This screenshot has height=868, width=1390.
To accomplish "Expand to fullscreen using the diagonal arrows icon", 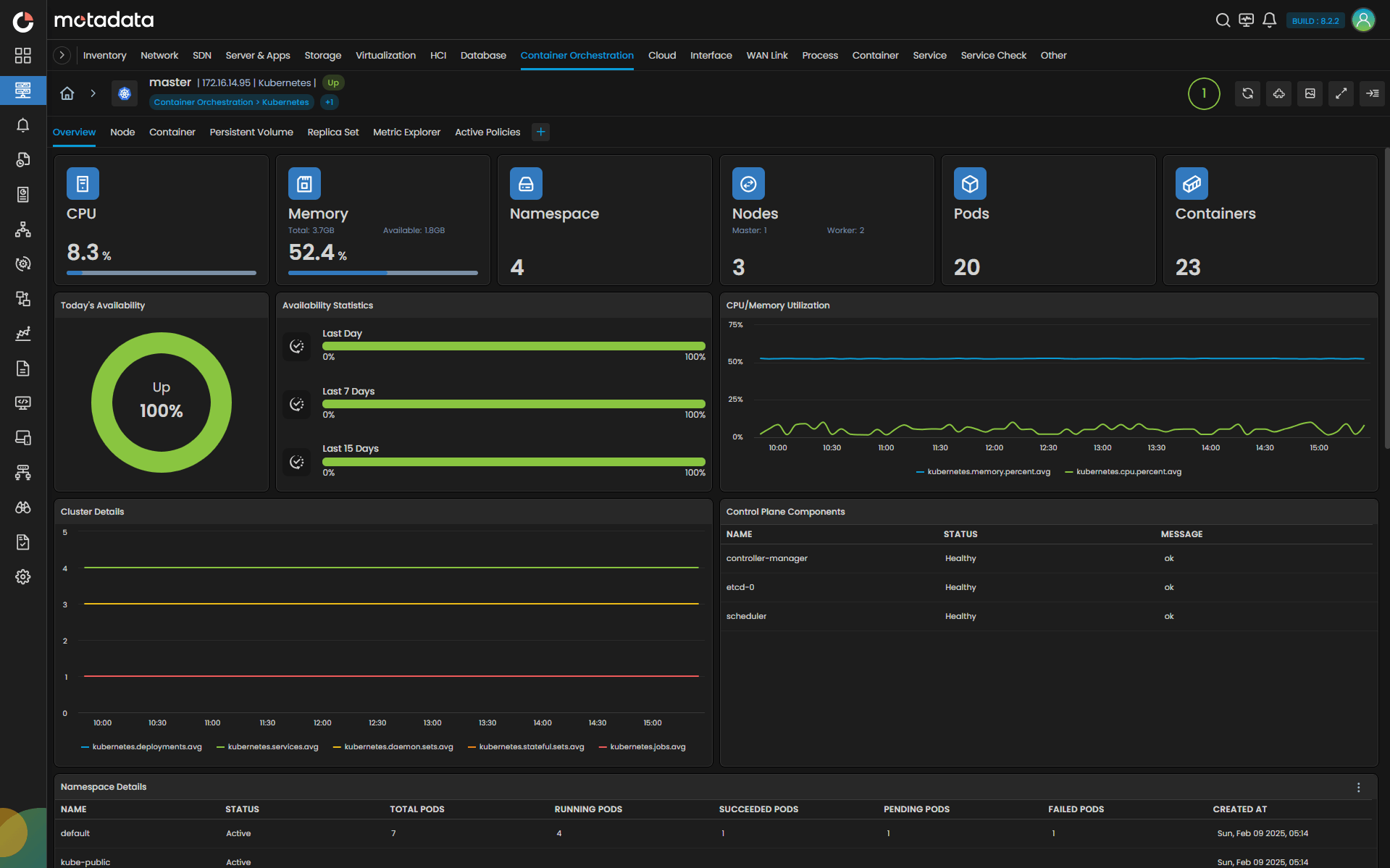I will 1341,93.
